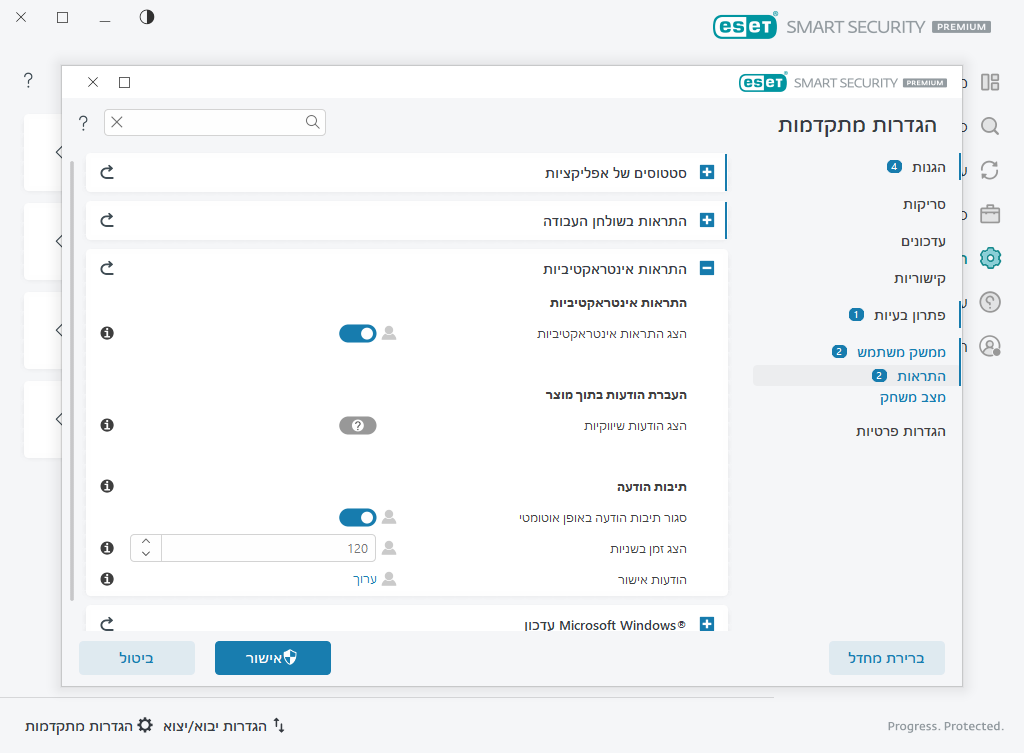Reset the Desktop notifications section with revert arrow
Viewport: 1024px width, 753px height.
(x=108, y=220)
